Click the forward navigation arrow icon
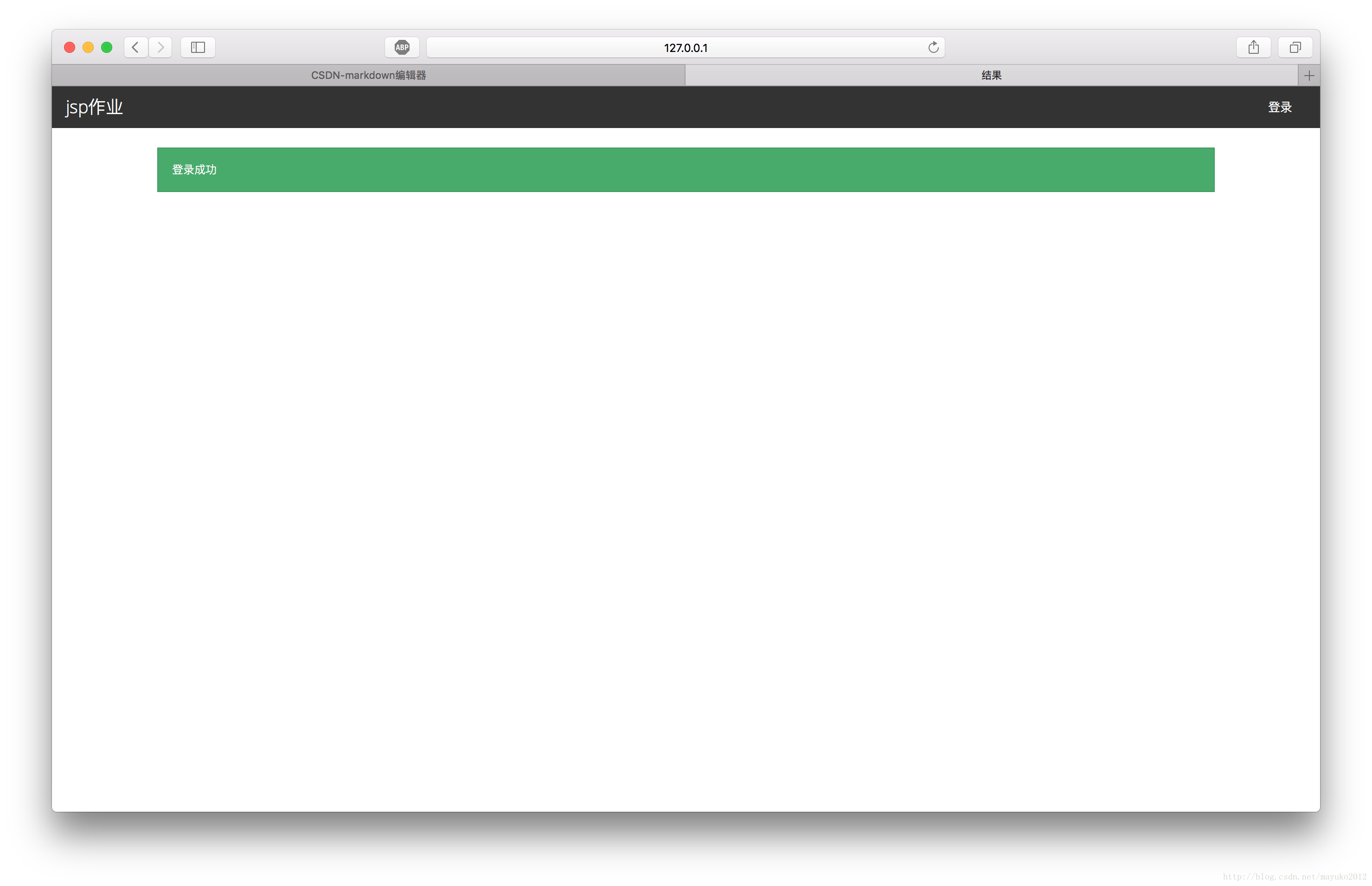Screen dimensions: 1372x886 pyautogui.click(x=161, y=46)
